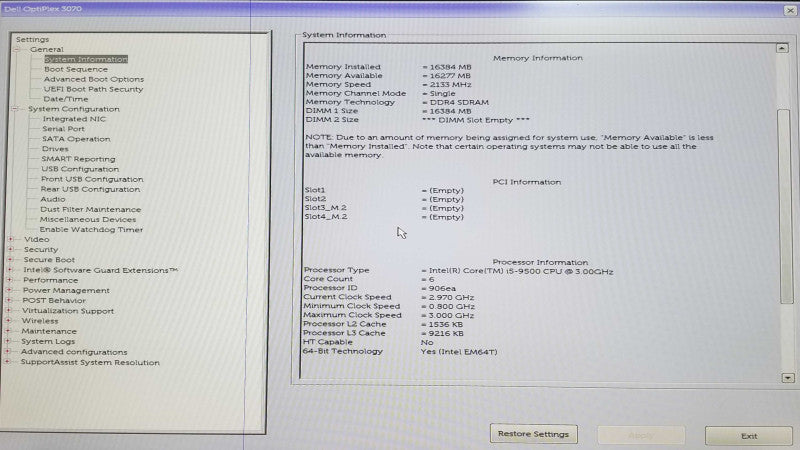Click the DIMM Slot Empty text
This screenshot has width=800, height=450.
(x=476, y=120)
